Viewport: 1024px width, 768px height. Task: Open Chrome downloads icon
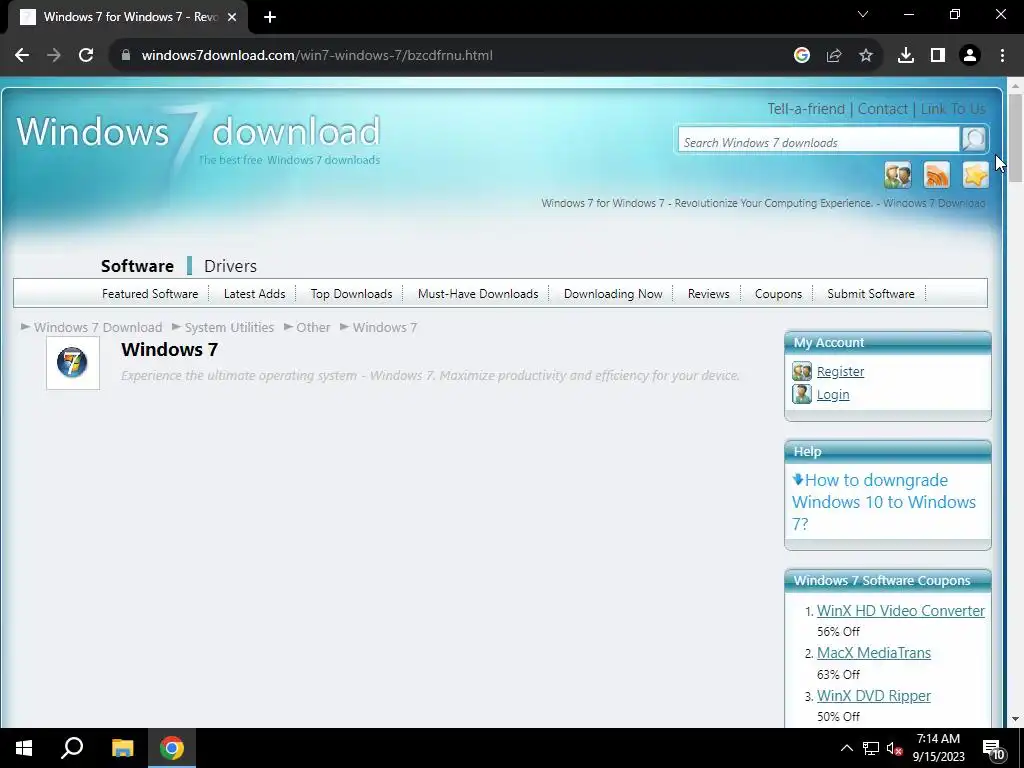coord(906,56)
